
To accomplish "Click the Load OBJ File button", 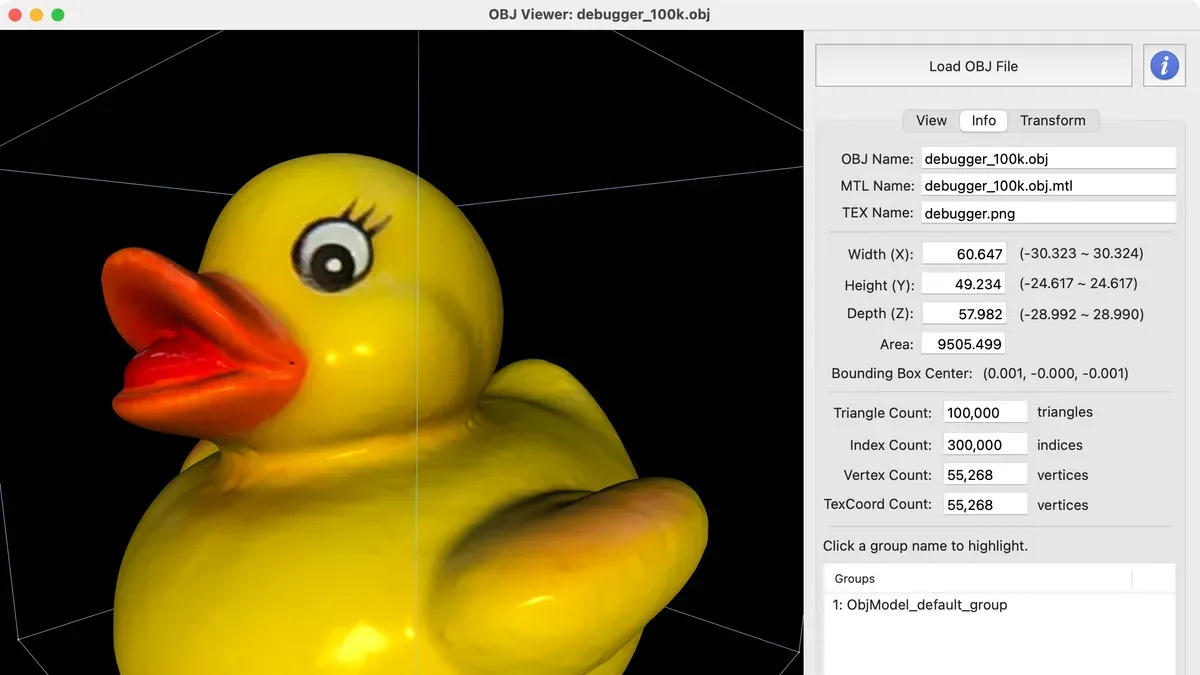I will 973,66.
